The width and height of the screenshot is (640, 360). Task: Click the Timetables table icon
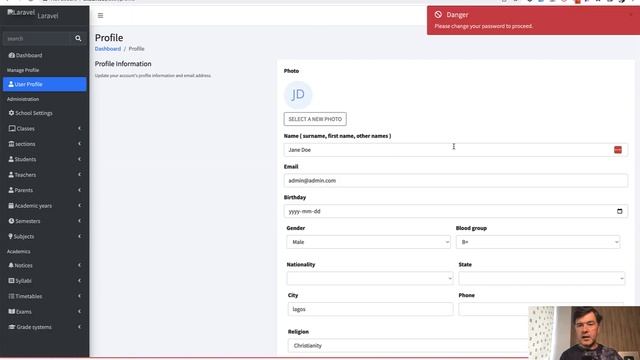11,296
